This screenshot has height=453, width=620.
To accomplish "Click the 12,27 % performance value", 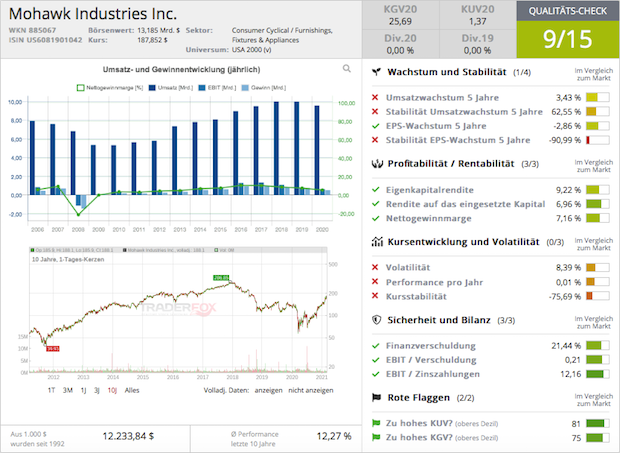I will [334, 436].
